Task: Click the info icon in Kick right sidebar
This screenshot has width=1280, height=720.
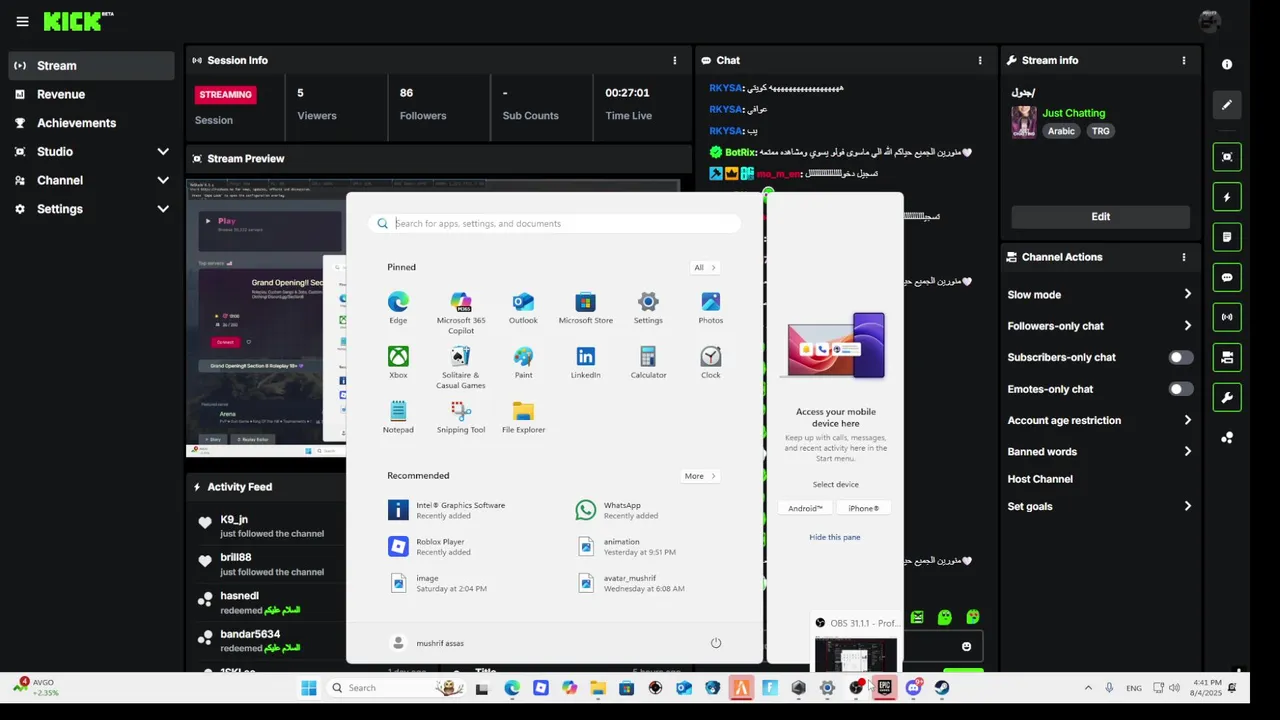Action: click(x=1227, y=64)
